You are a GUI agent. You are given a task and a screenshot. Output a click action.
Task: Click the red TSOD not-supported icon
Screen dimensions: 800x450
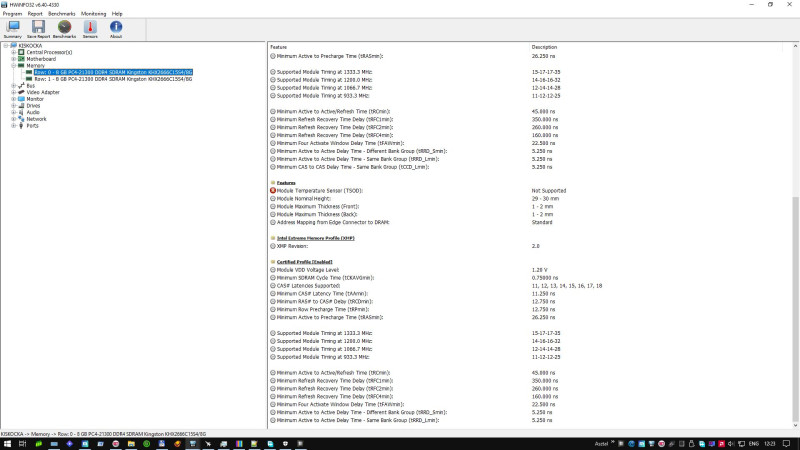coord(273,190)
